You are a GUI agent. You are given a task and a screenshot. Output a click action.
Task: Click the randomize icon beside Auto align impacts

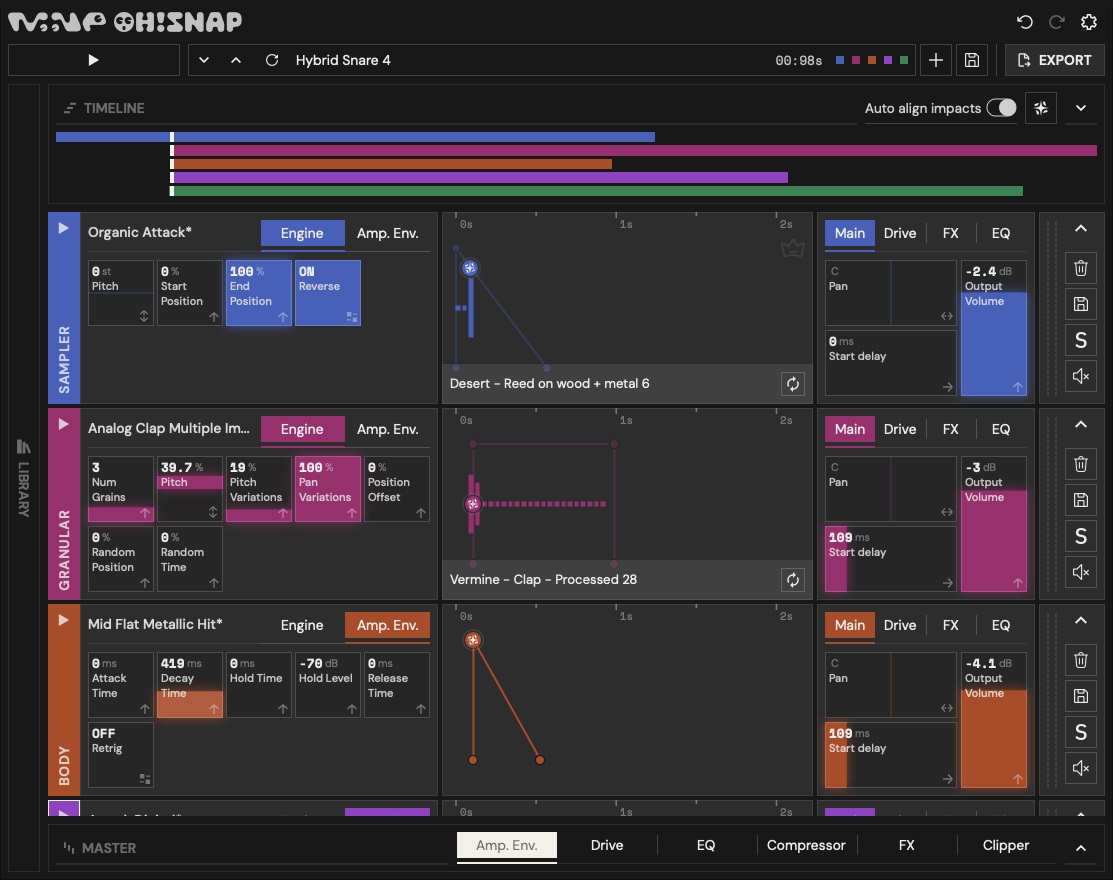1041,108
